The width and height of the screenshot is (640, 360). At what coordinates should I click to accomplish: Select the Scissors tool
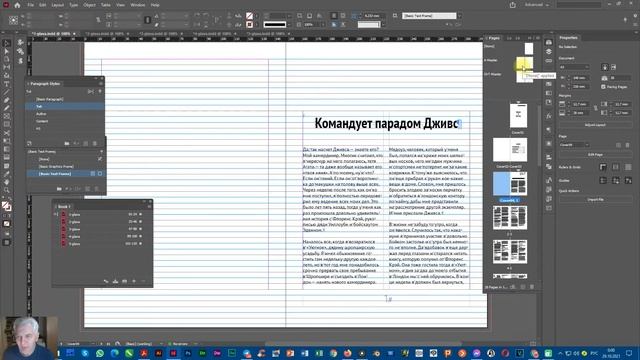click(x=7, y=133)
